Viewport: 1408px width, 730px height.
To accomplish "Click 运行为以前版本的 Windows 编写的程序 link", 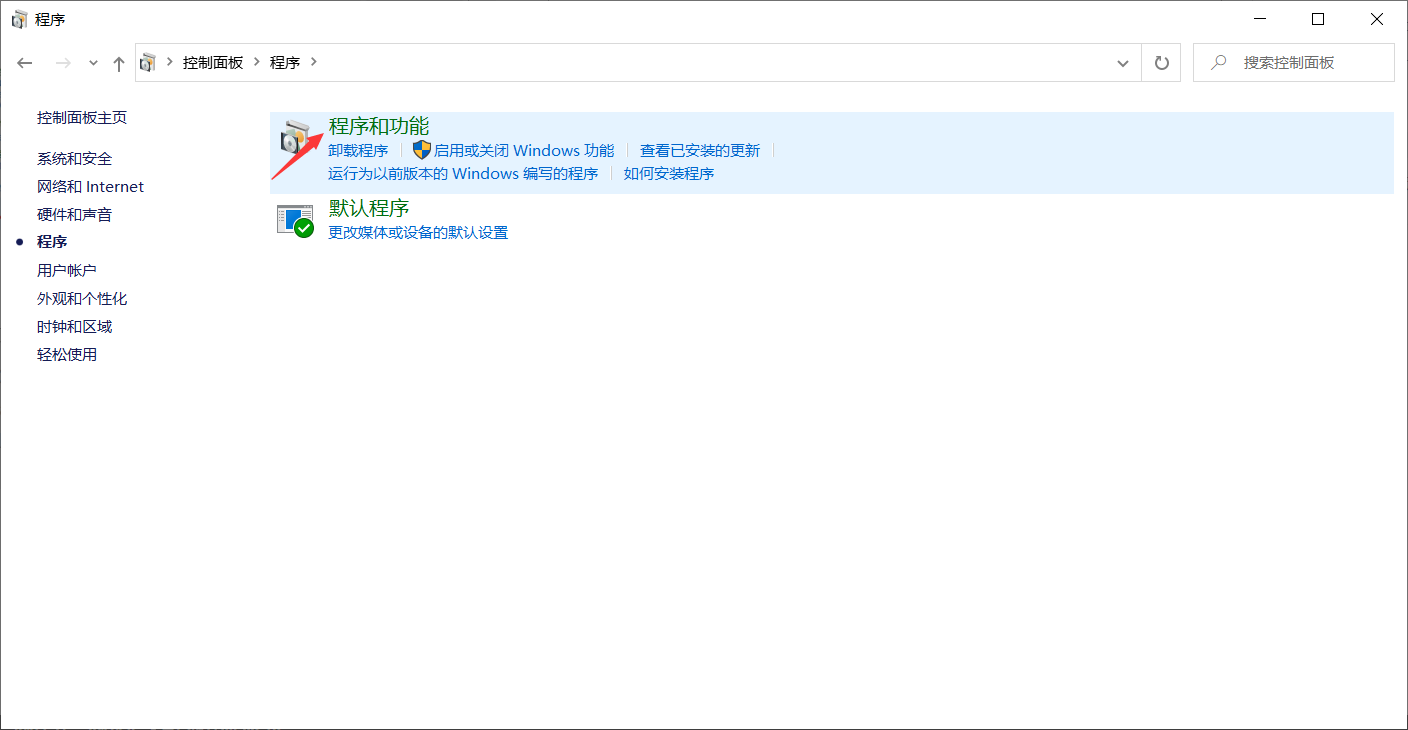I will [463, 173].
